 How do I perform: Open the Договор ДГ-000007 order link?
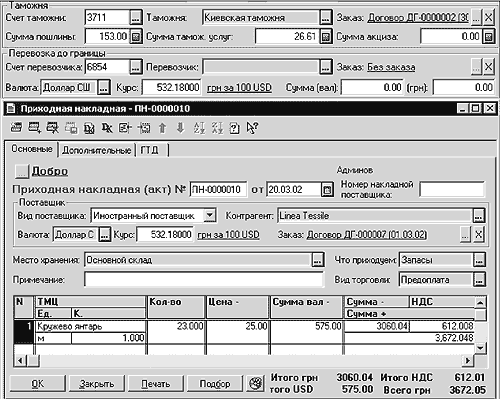tap(366, 235)
